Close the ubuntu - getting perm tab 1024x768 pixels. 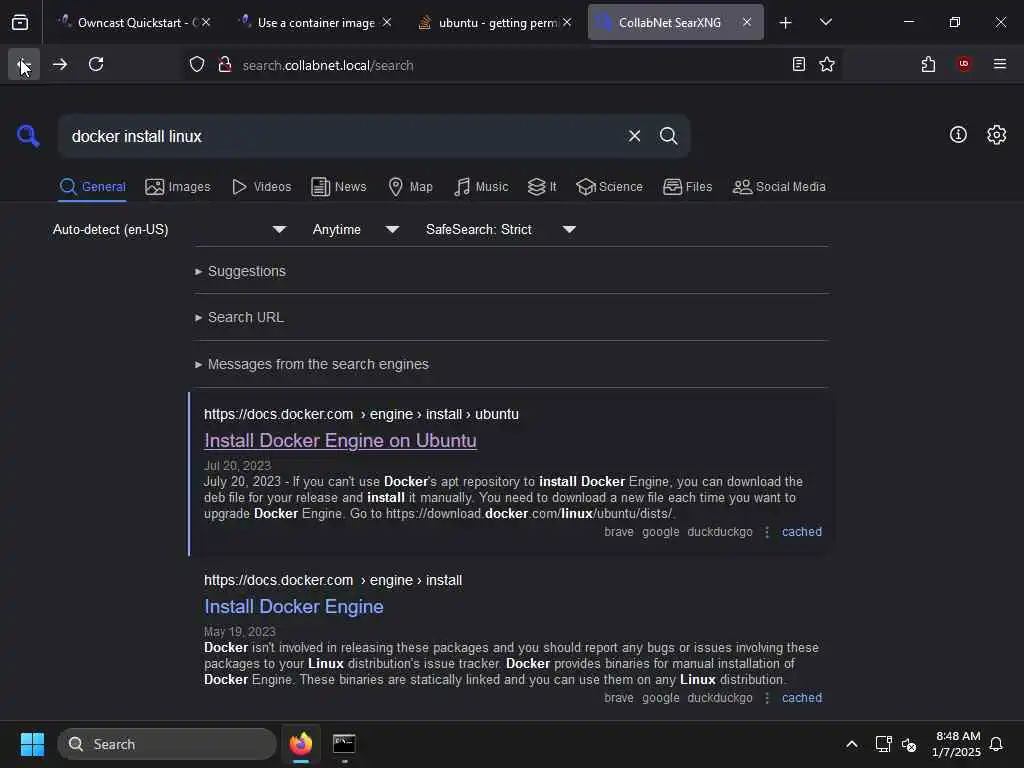567,22
